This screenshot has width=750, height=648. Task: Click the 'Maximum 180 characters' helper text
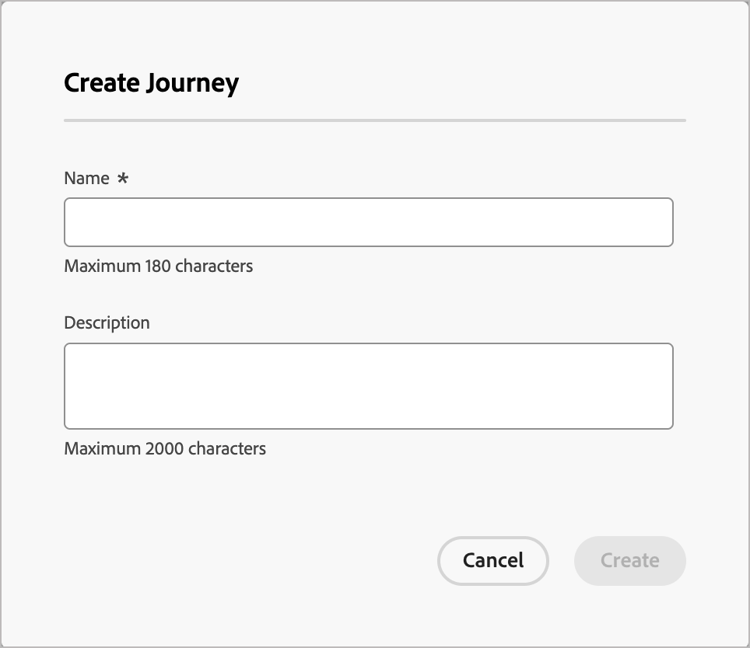coord(158,266)
